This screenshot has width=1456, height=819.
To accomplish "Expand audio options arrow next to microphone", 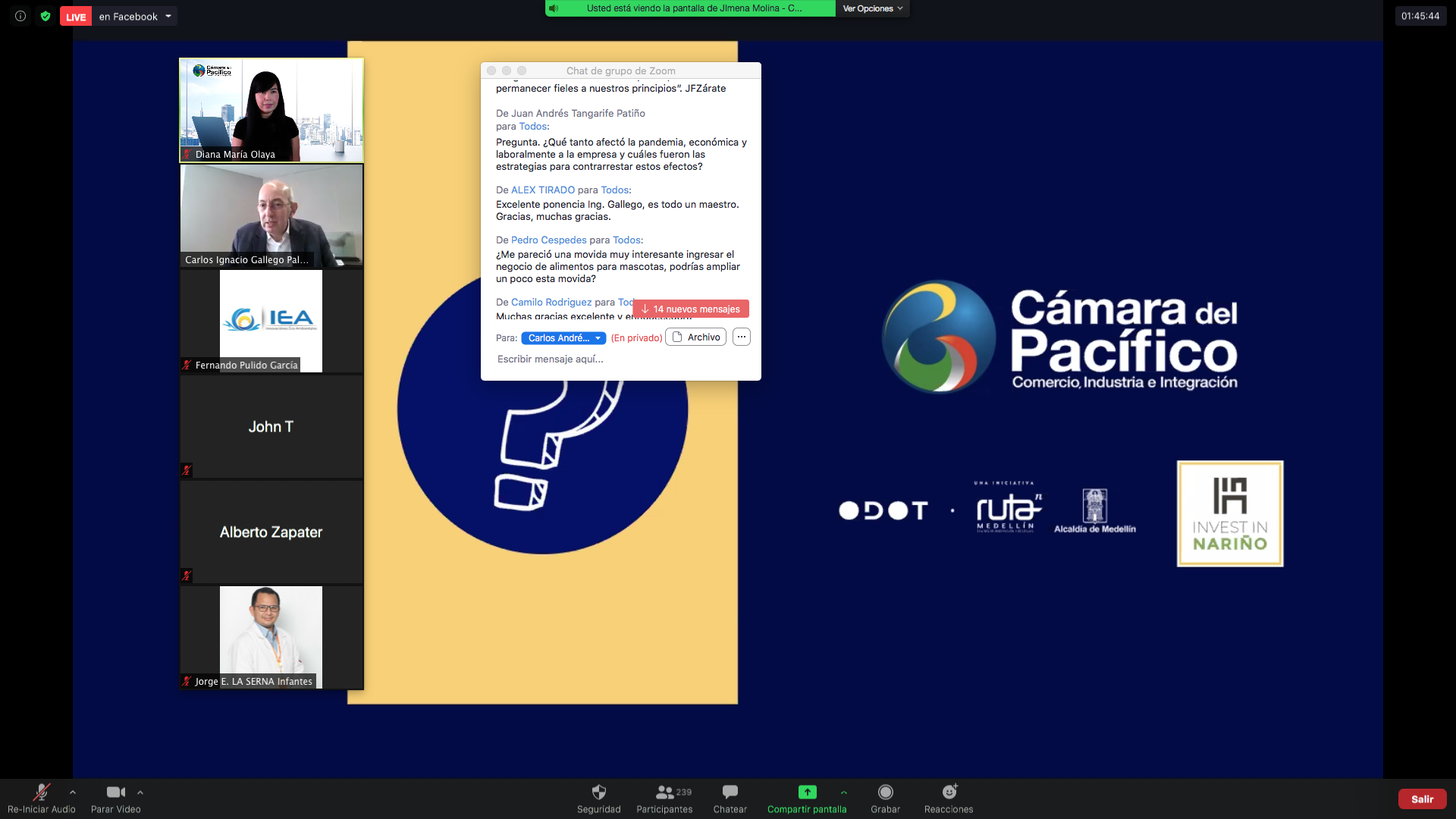I will point(73,792).
